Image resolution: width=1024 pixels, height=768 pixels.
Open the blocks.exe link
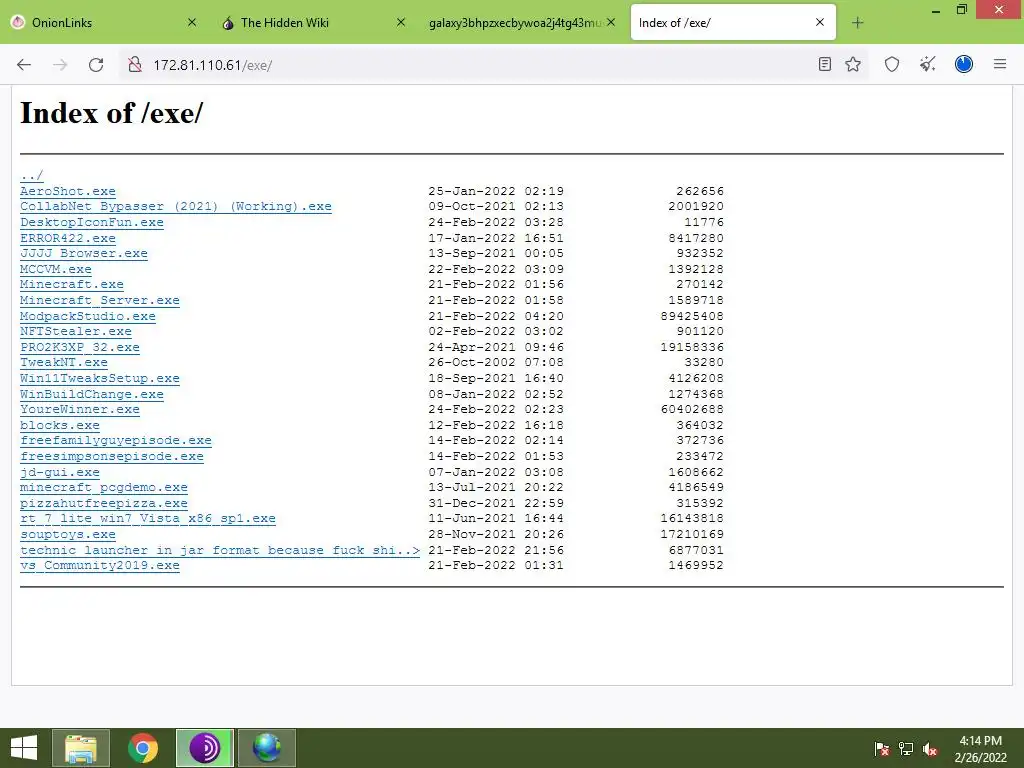(x=60, y=425)
